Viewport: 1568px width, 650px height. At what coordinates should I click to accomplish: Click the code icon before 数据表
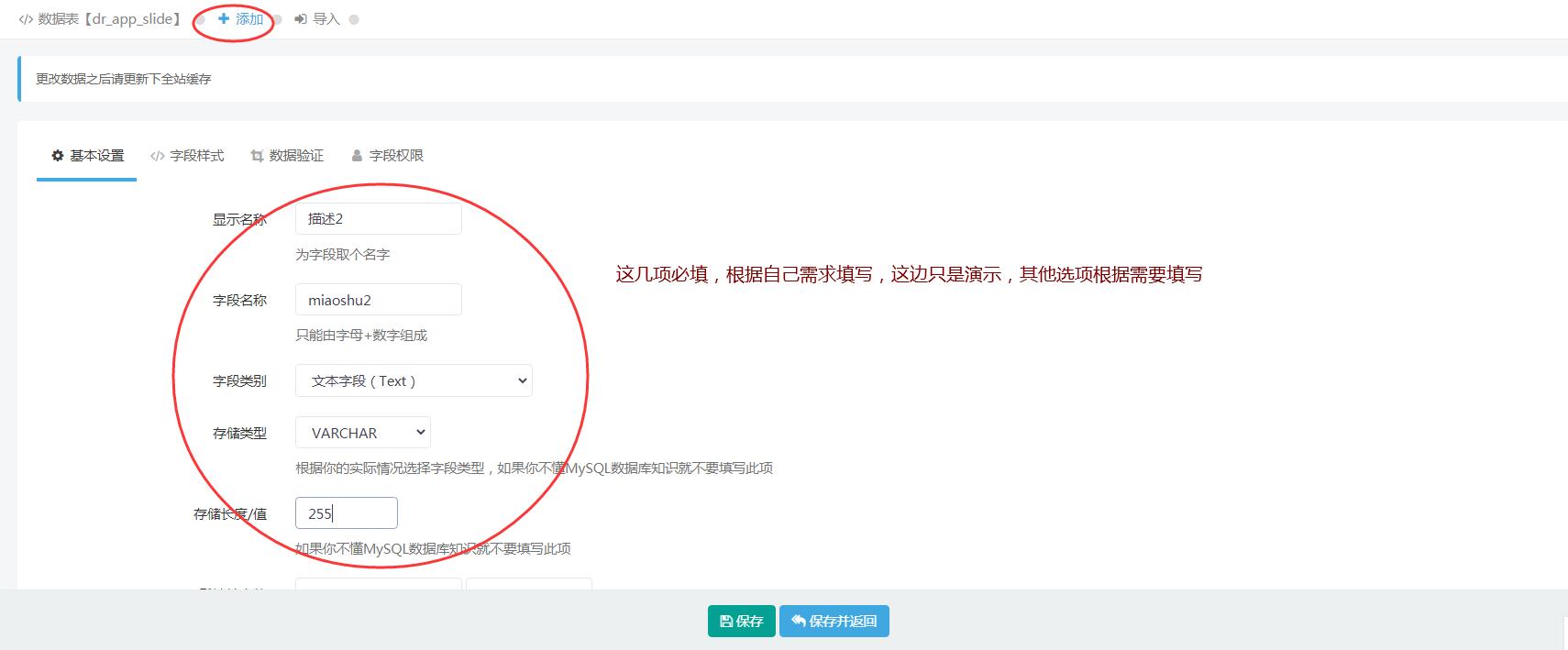click(26, 19)
